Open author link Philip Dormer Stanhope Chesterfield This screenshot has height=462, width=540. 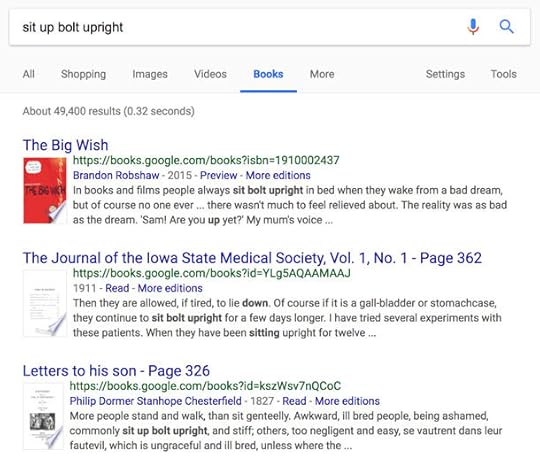(155, 401)
